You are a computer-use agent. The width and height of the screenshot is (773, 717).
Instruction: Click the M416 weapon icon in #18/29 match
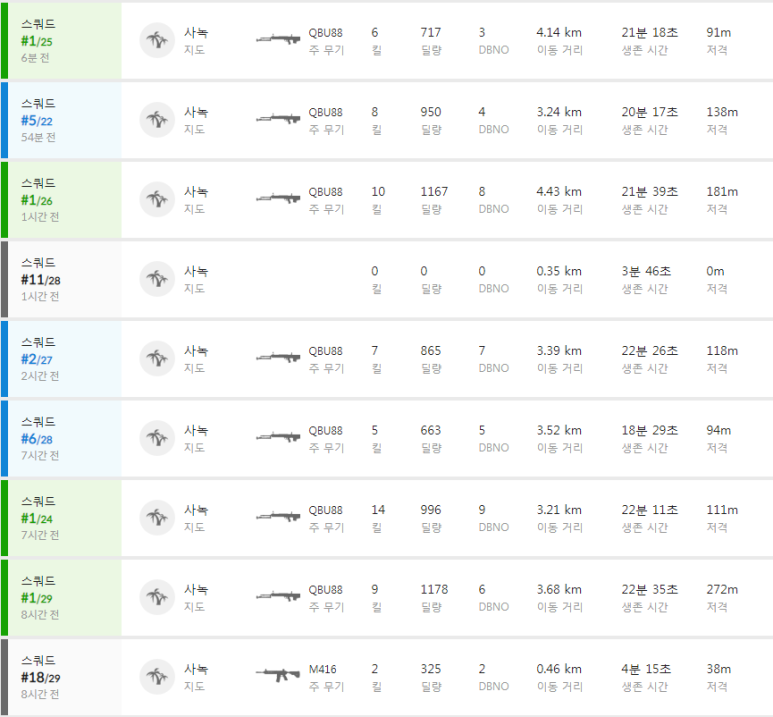point(278,675)
